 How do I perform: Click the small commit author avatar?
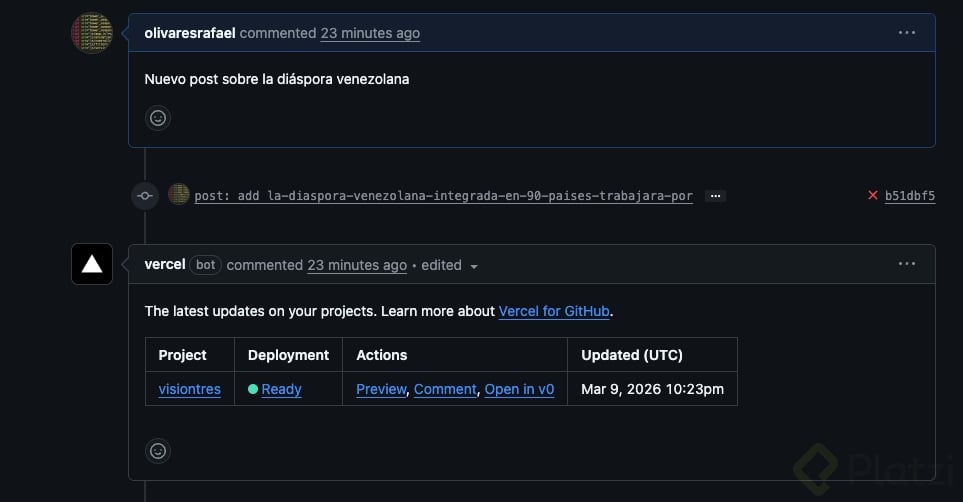tap(179, 195)
